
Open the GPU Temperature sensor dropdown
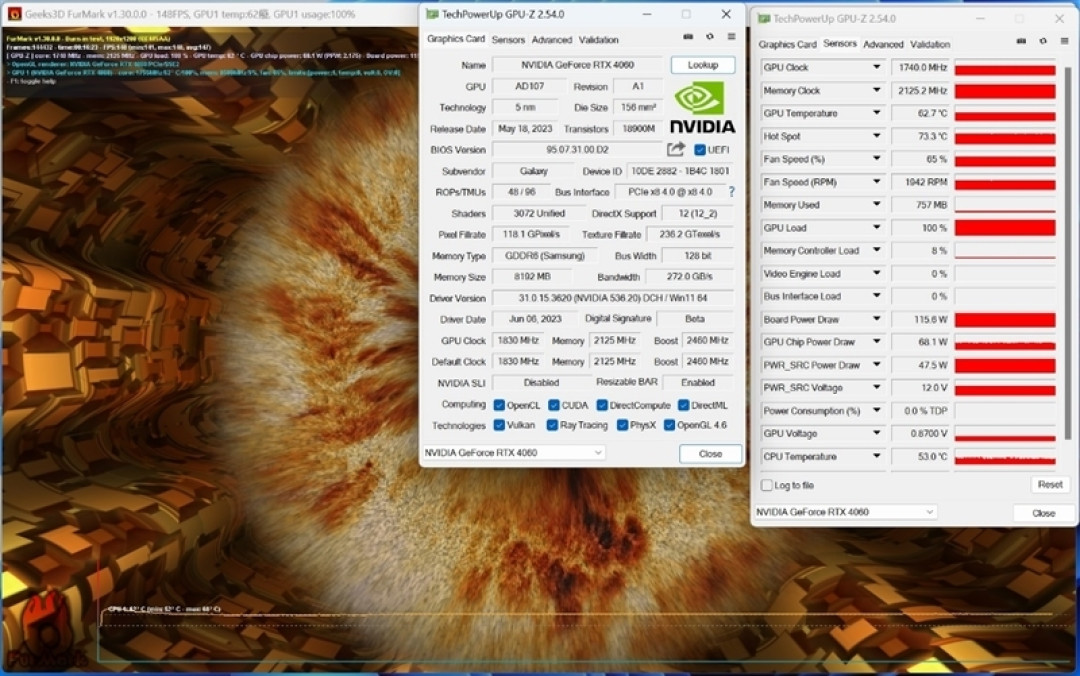[876, 113]
